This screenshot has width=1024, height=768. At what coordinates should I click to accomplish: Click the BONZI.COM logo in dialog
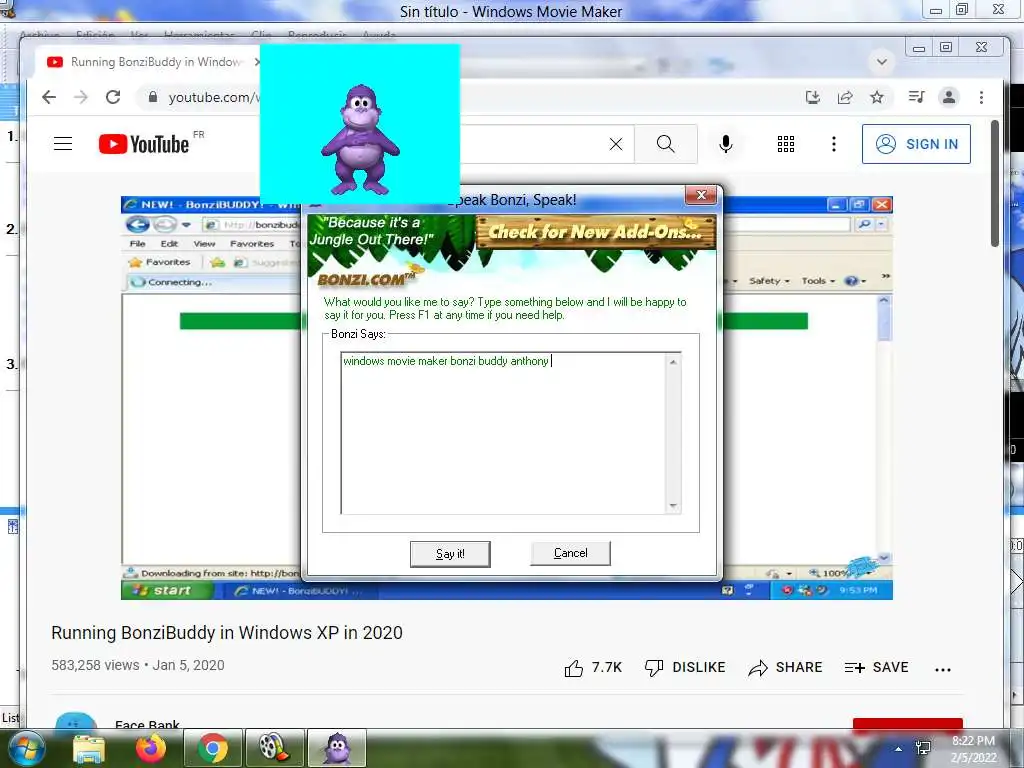click(x=366, y=280)
